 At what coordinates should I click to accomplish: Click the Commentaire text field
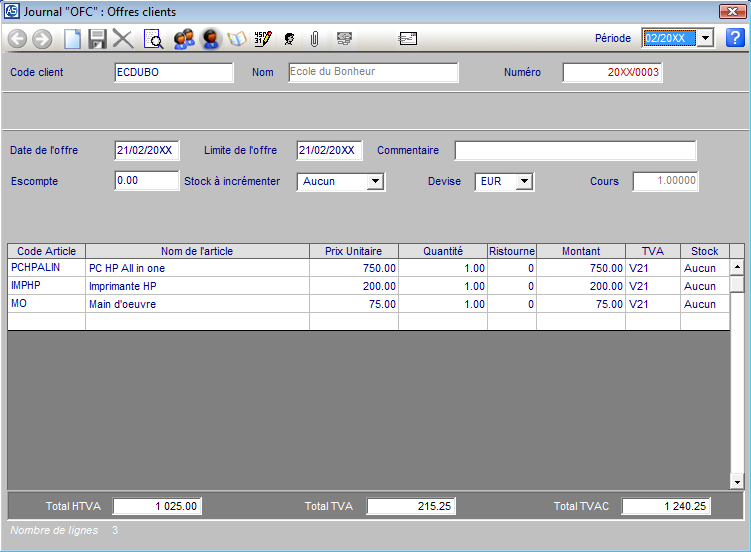point(575,151)
